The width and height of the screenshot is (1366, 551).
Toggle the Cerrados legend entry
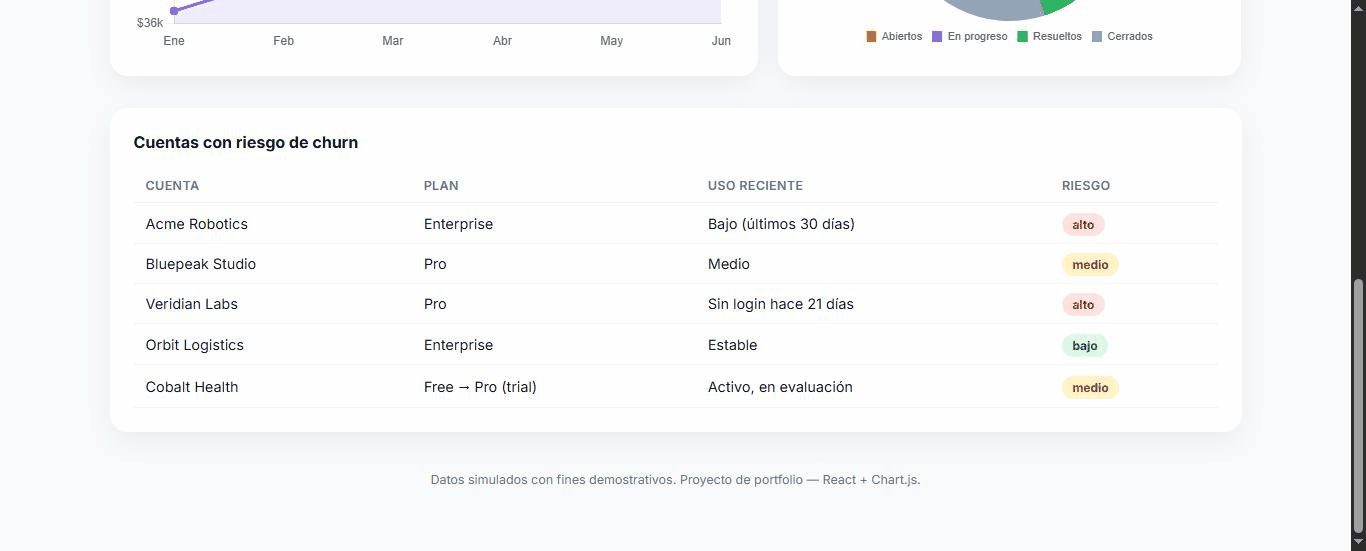(x=1122, y=36)
